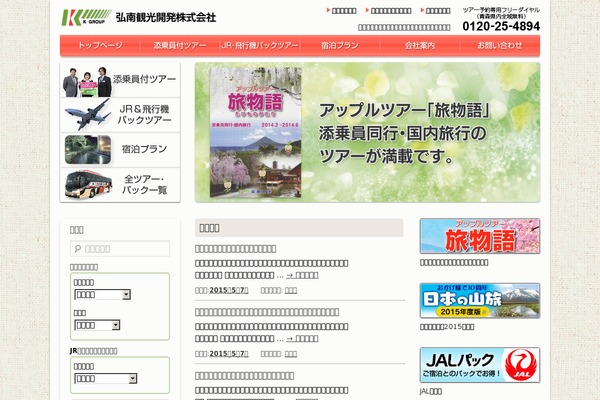Image resolution: width=600 pixels, height=400 pixels.
Task: Click the 全ツアー・パック一覧 sidebar button with bus
Action: click(x=120, y=185)
